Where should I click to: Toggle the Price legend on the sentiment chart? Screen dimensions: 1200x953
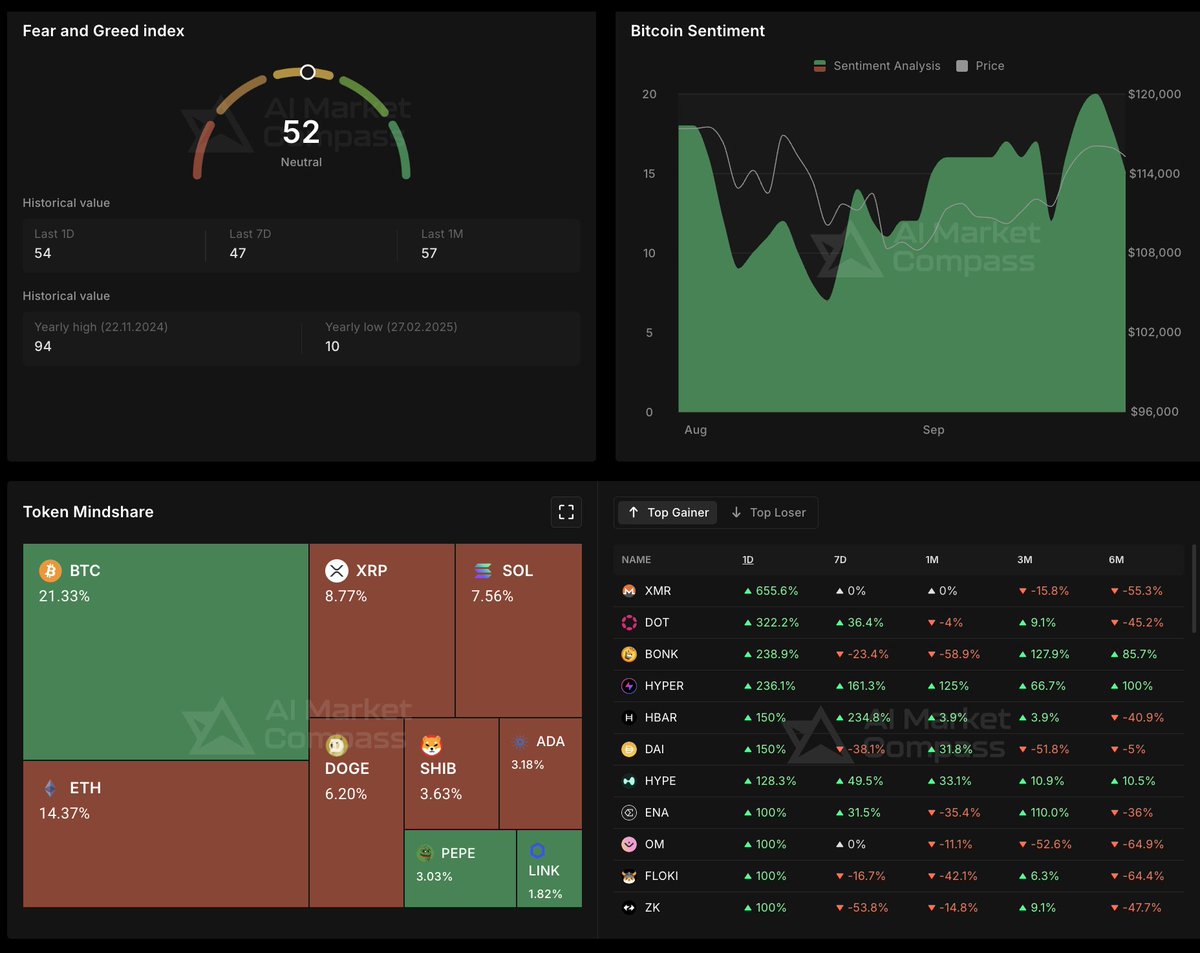tap(979, 65)
